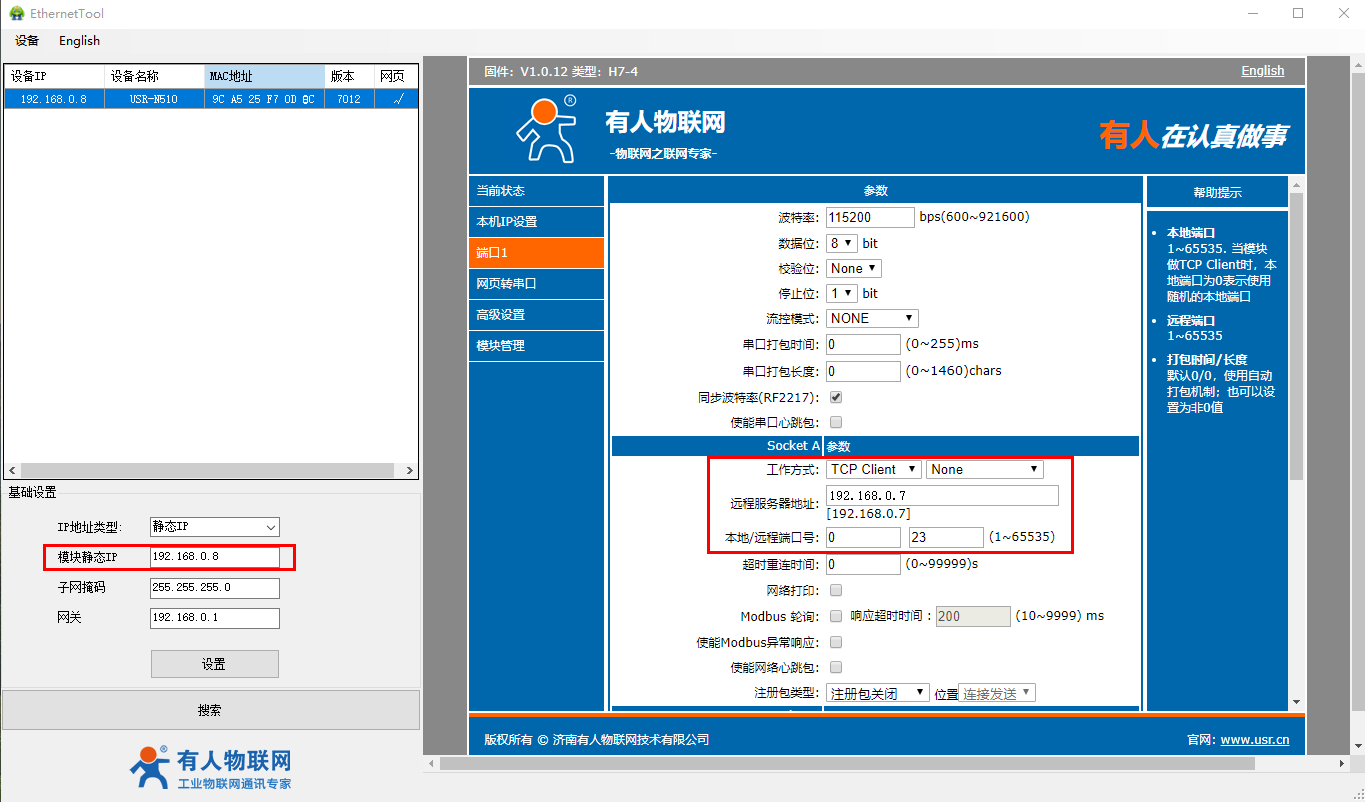The height and width of the screenshot is (802, 1365).
Task: Select the 端口1 sidebar tab
Action: click(536, 253)
